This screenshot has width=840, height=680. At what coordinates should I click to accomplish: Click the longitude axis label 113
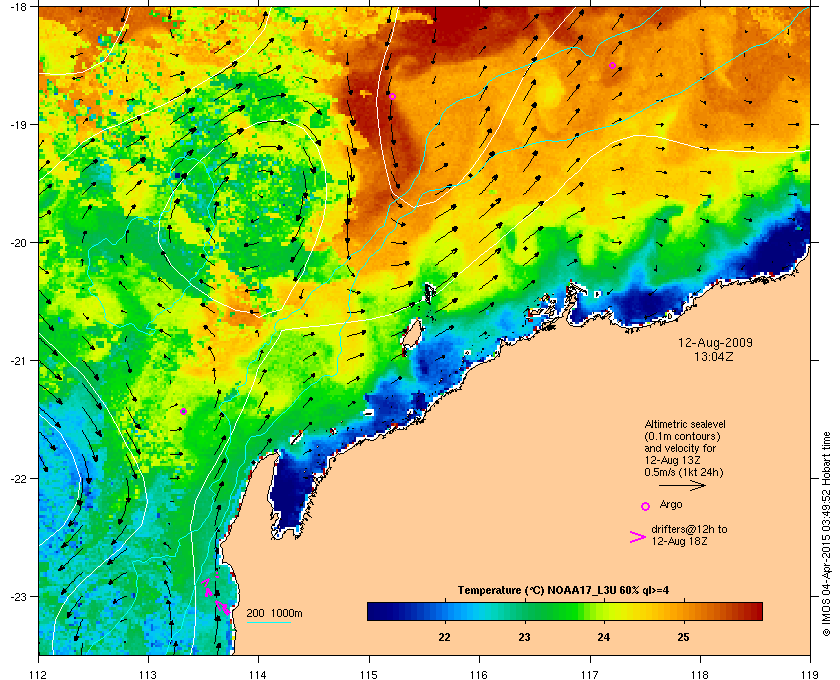148,675
